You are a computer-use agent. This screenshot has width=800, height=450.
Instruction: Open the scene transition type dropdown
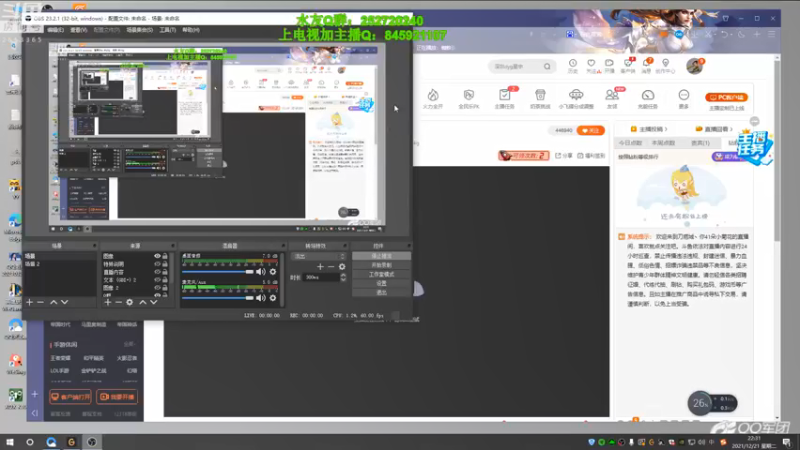click(x=318, y=256)
